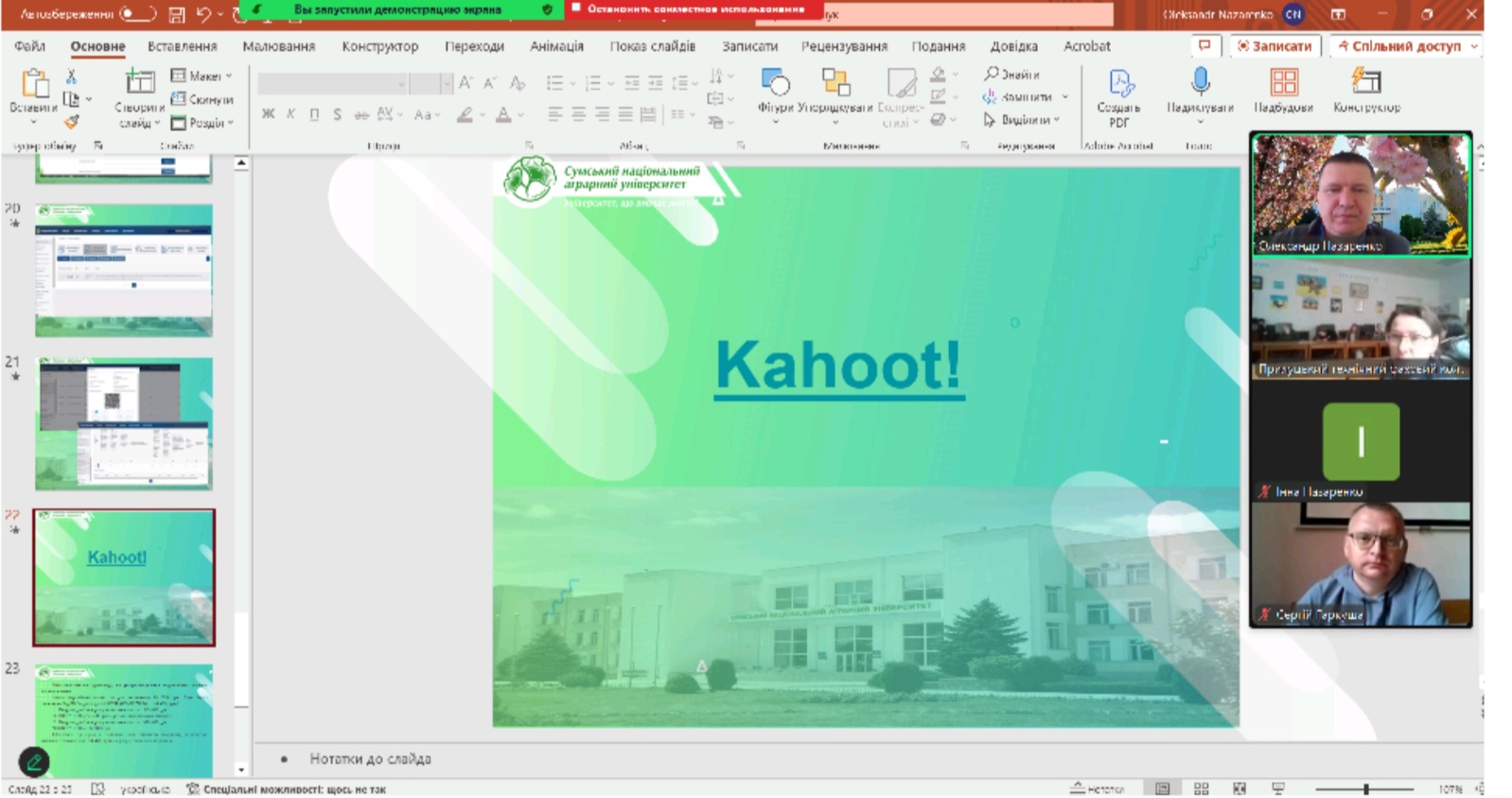1512x798 pixels.
Task: Switch to the Малювання tab
Action: (x=279, y=45)
